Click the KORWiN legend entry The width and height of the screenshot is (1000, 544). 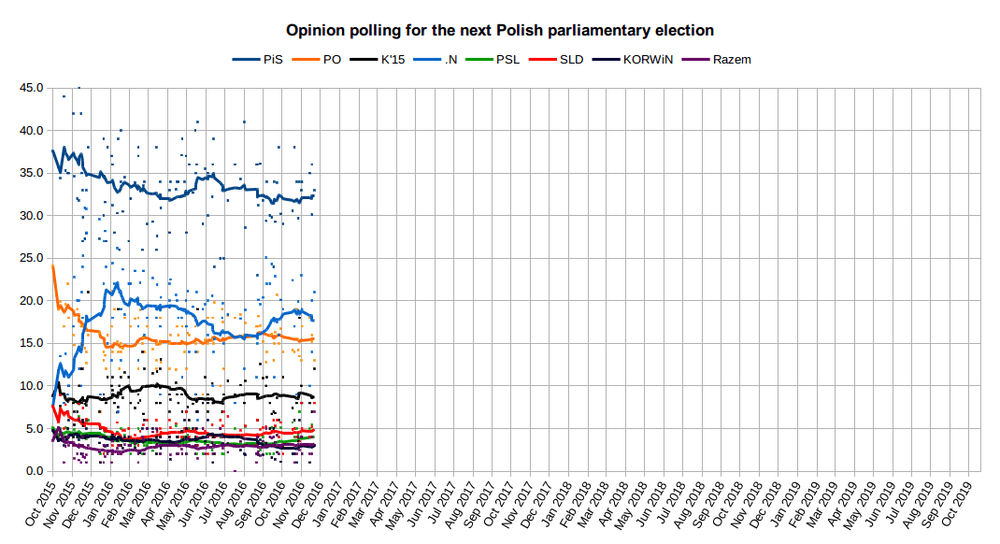(x=646, y=60)
